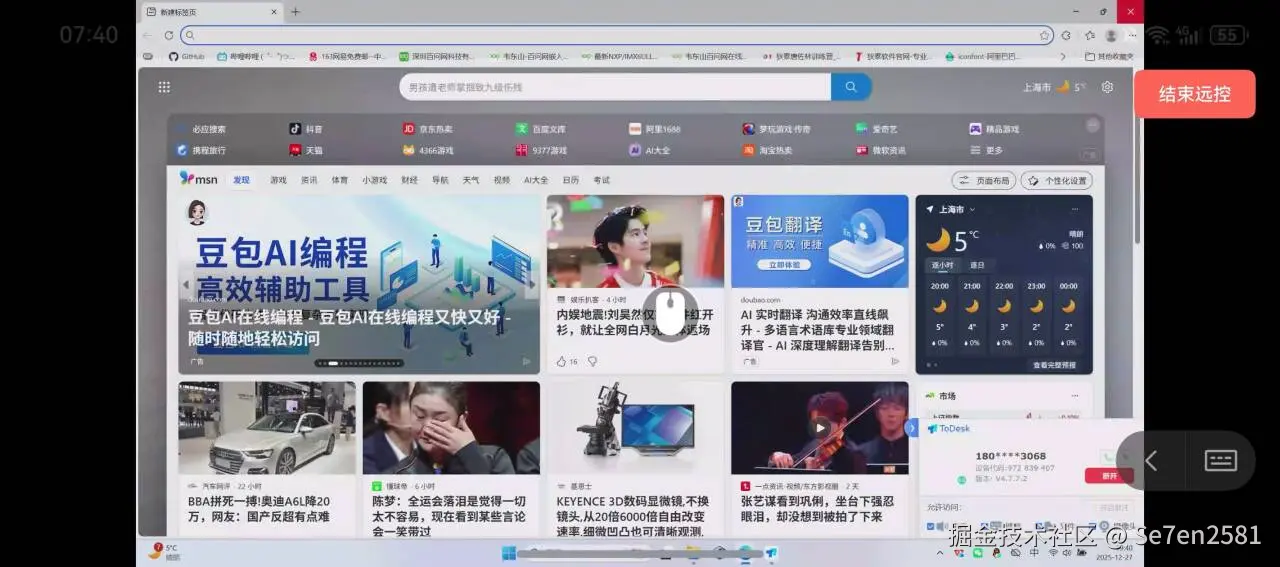
Task: Select the 游戏 feed tab
Action: [278, 180]
